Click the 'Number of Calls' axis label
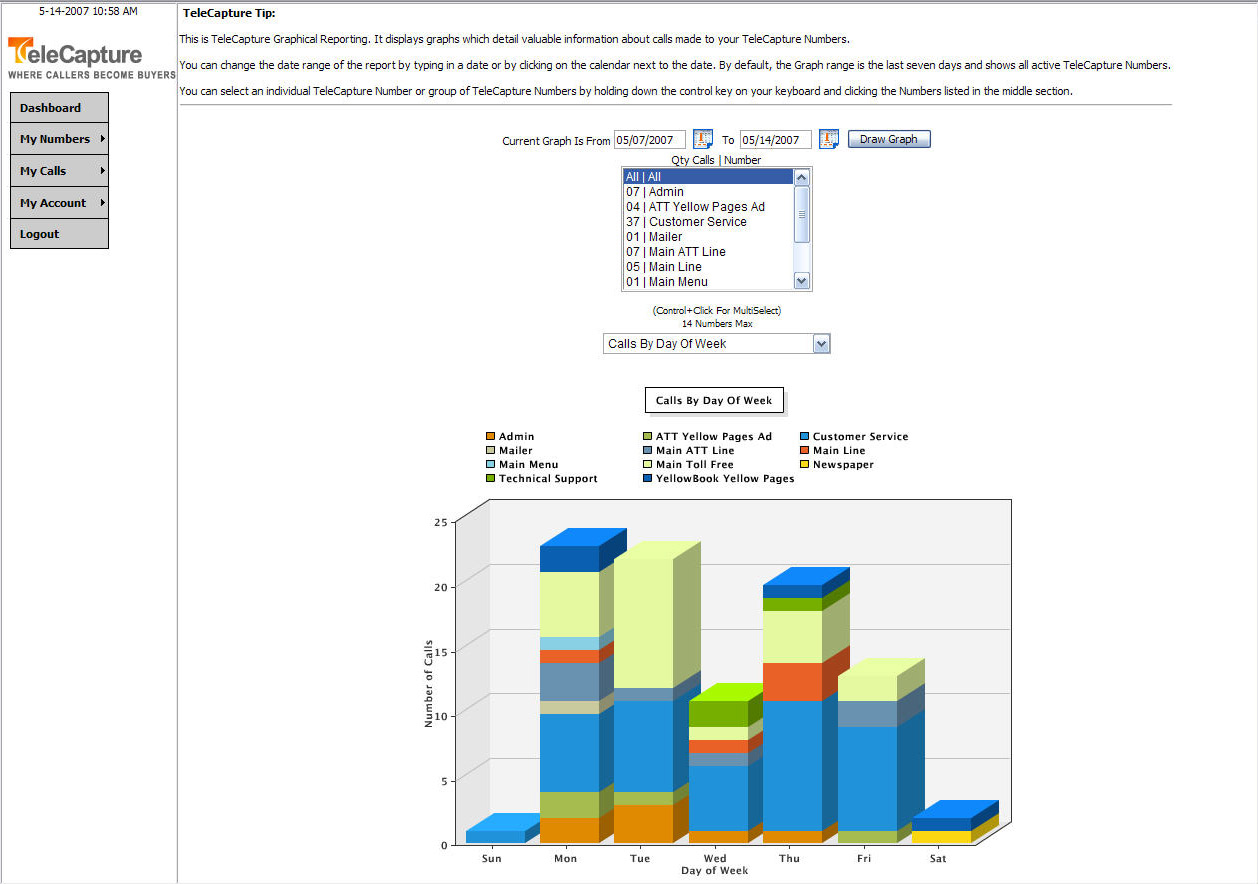Viewport: 1258px width, 884px height. click(x=429, y=683)
